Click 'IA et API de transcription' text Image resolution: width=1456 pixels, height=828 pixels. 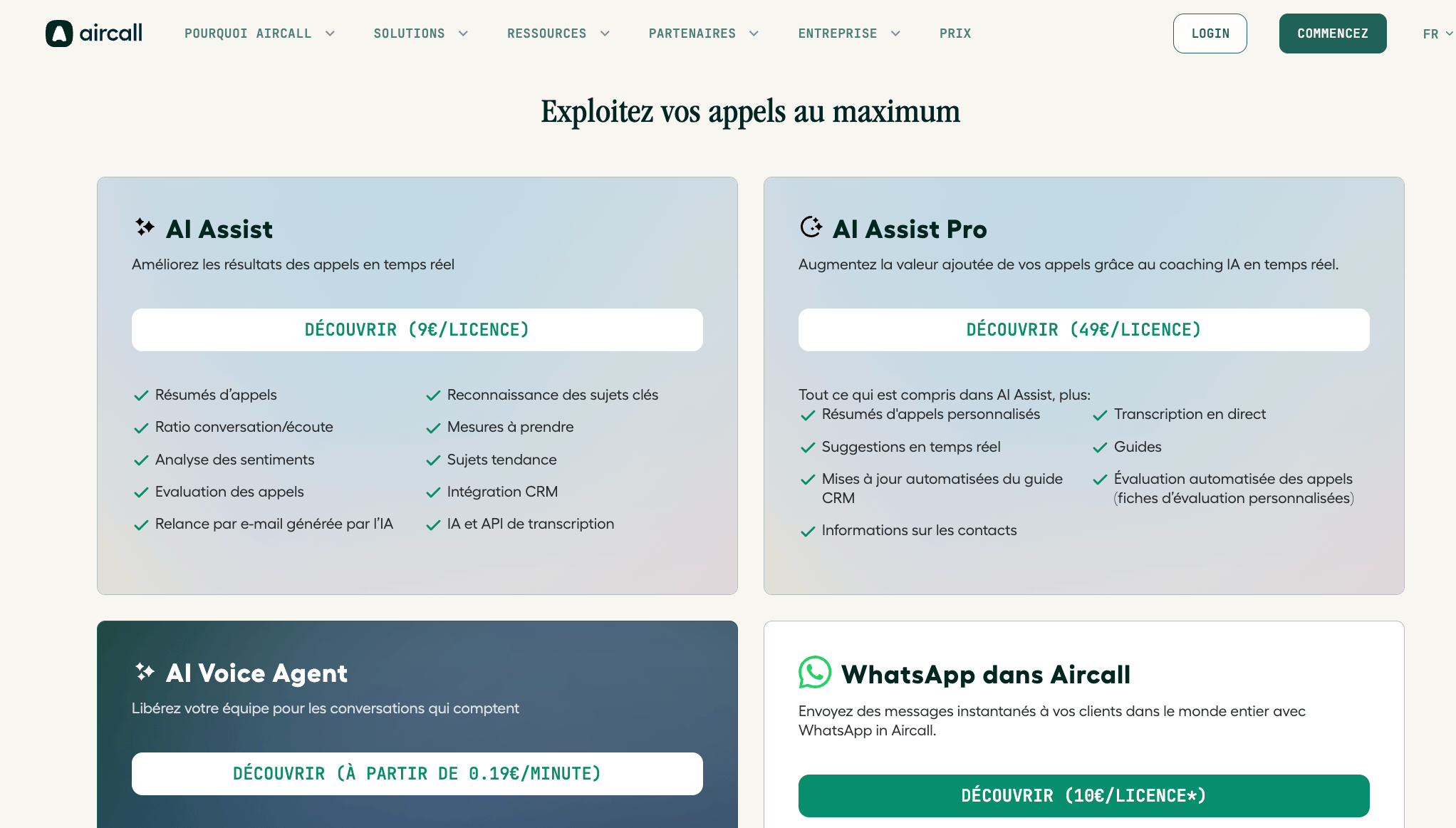click(x=531, y=524)
